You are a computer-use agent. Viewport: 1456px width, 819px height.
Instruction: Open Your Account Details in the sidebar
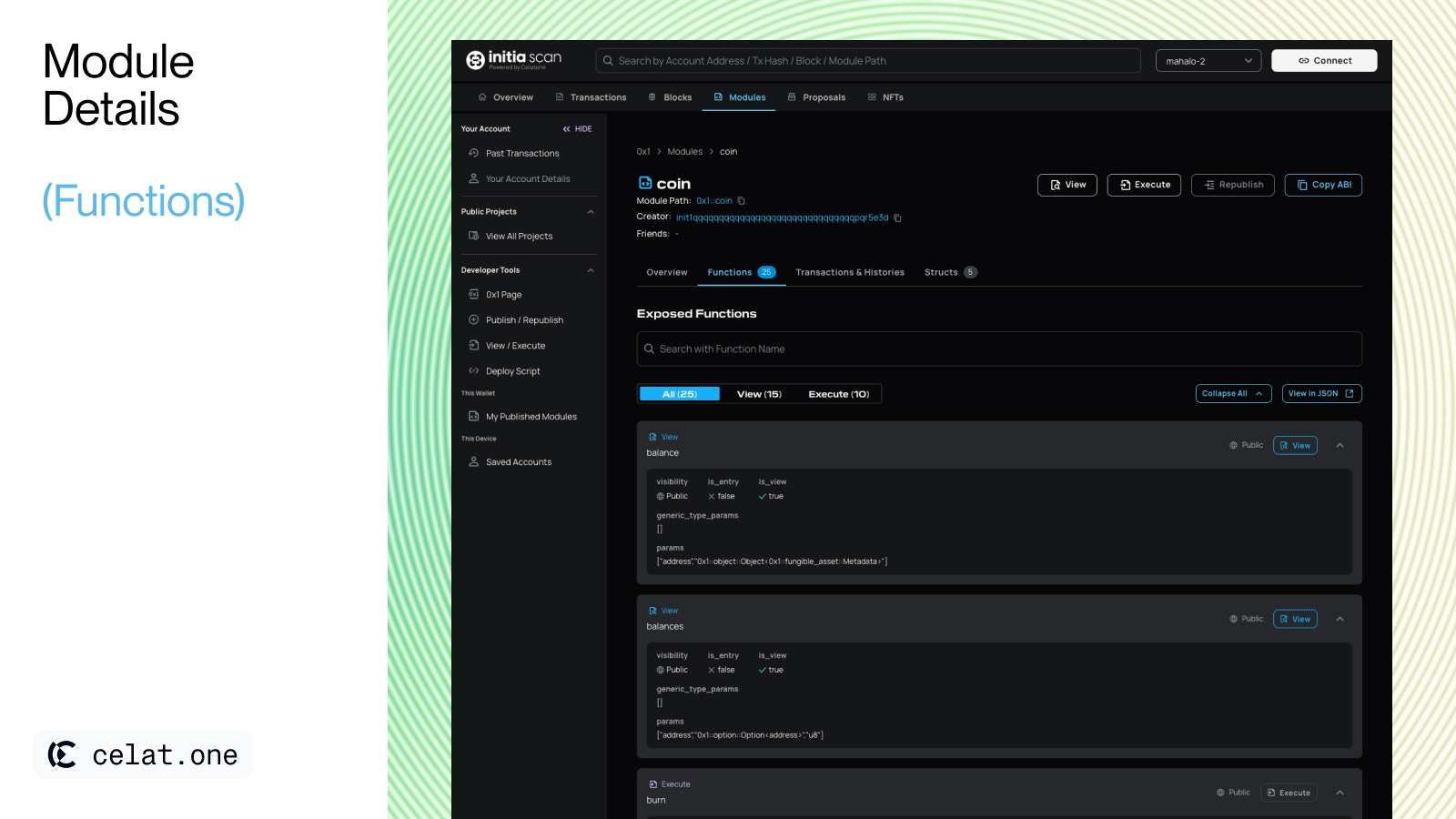pyautogui.click(x=529, y=179)
